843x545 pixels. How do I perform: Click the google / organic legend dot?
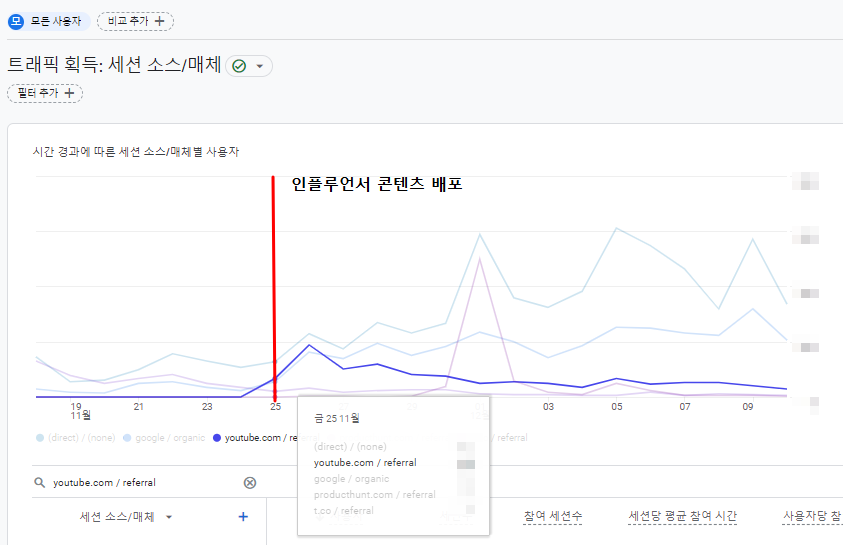(127, 438)
